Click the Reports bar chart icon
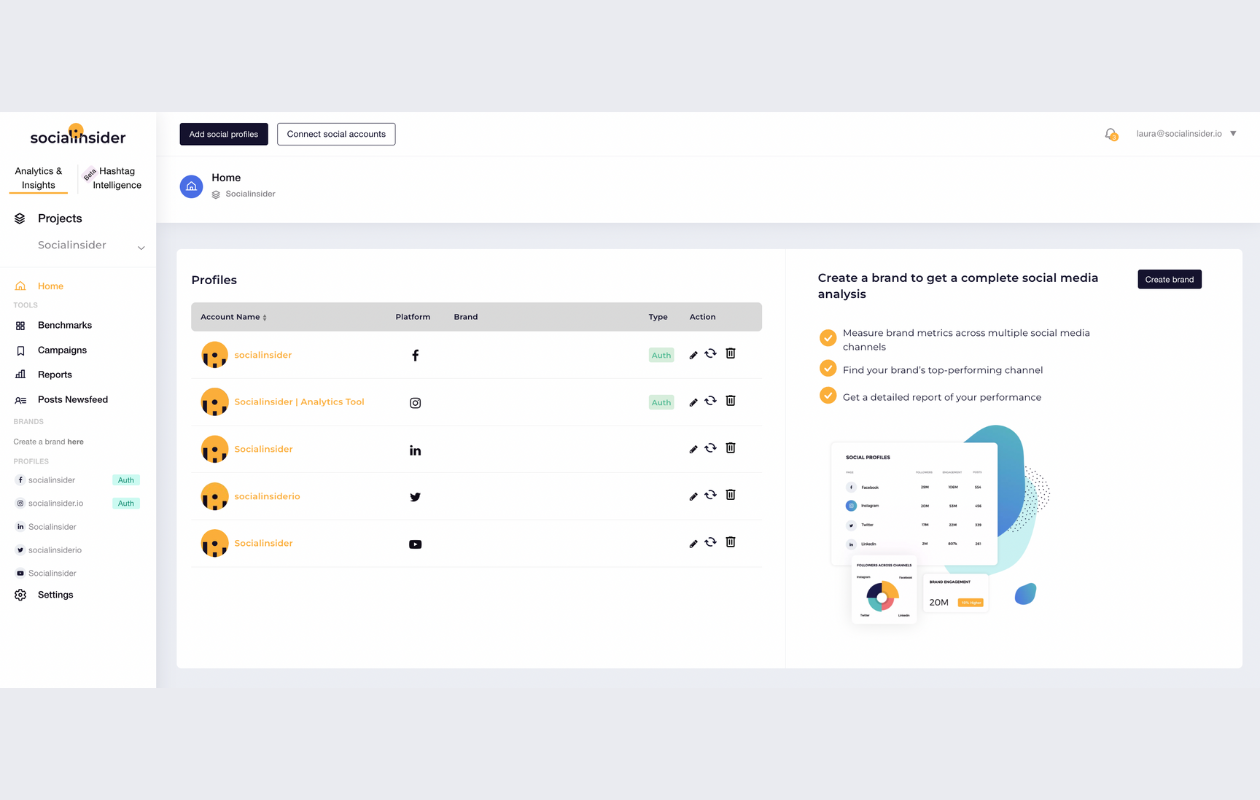The image size is (1260, 800). tap(20, 374)
